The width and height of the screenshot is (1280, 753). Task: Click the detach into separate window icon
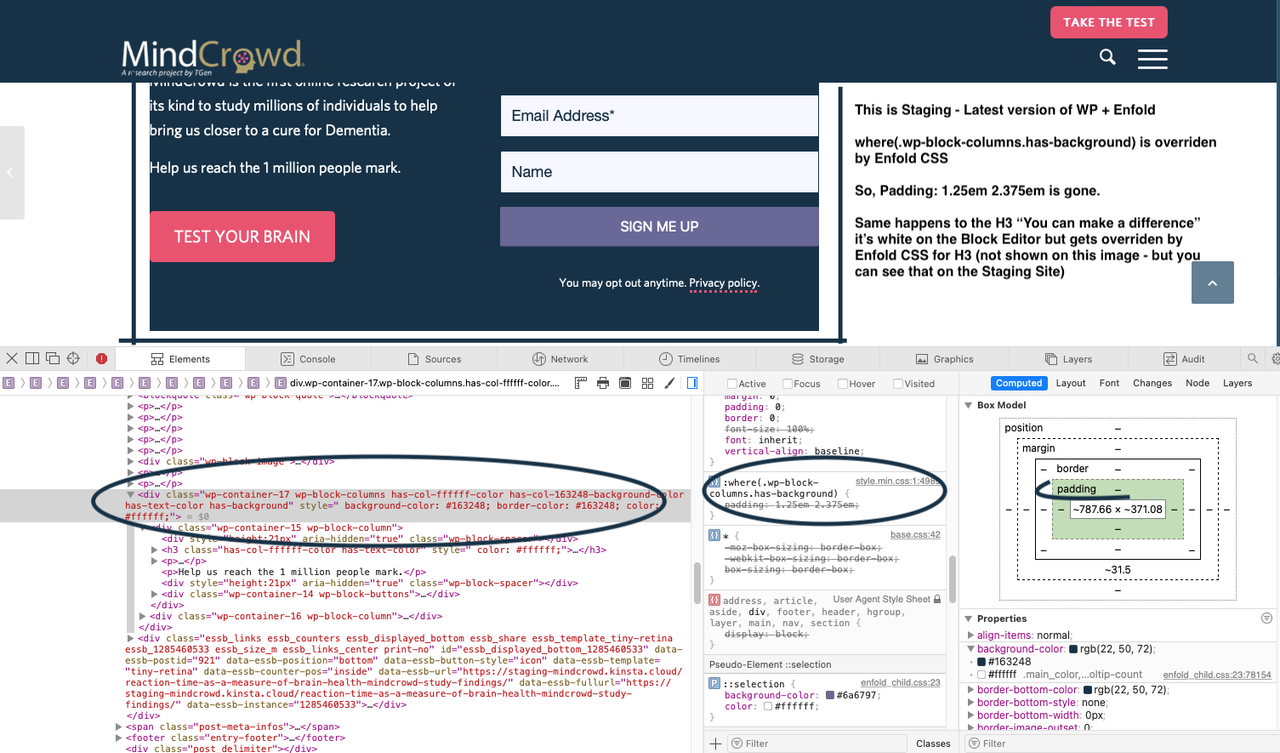point(52,358)
